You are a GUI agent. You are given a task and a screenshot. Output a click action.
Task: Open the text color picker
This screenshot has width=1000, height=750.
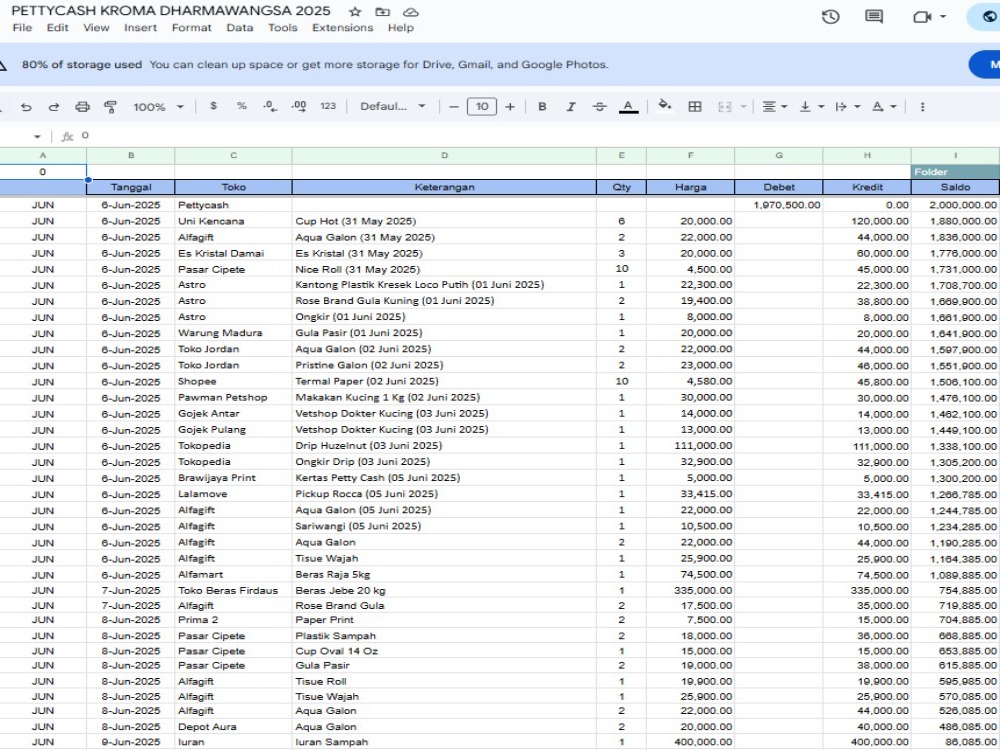628,107
